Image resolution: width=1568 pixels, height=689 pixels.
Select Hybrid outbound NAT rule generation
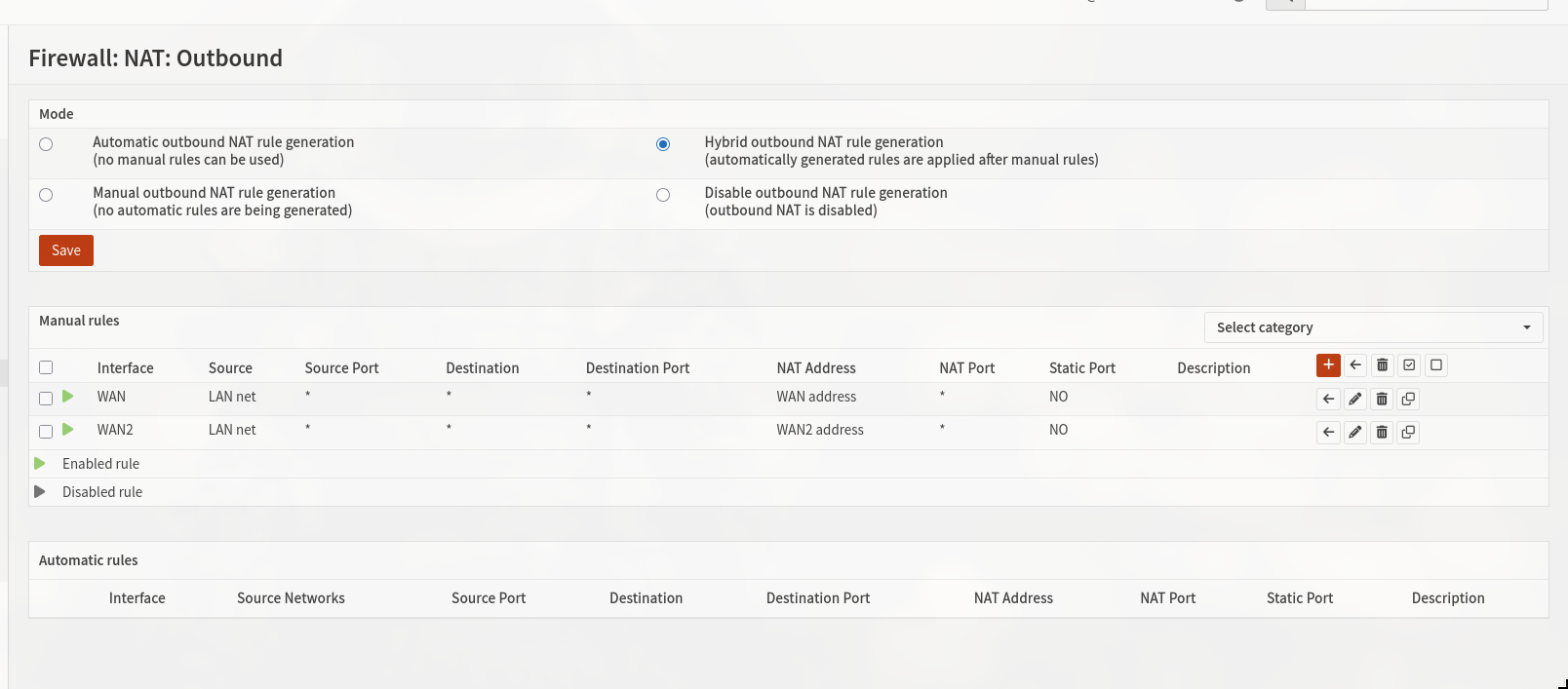click(663, 144)
